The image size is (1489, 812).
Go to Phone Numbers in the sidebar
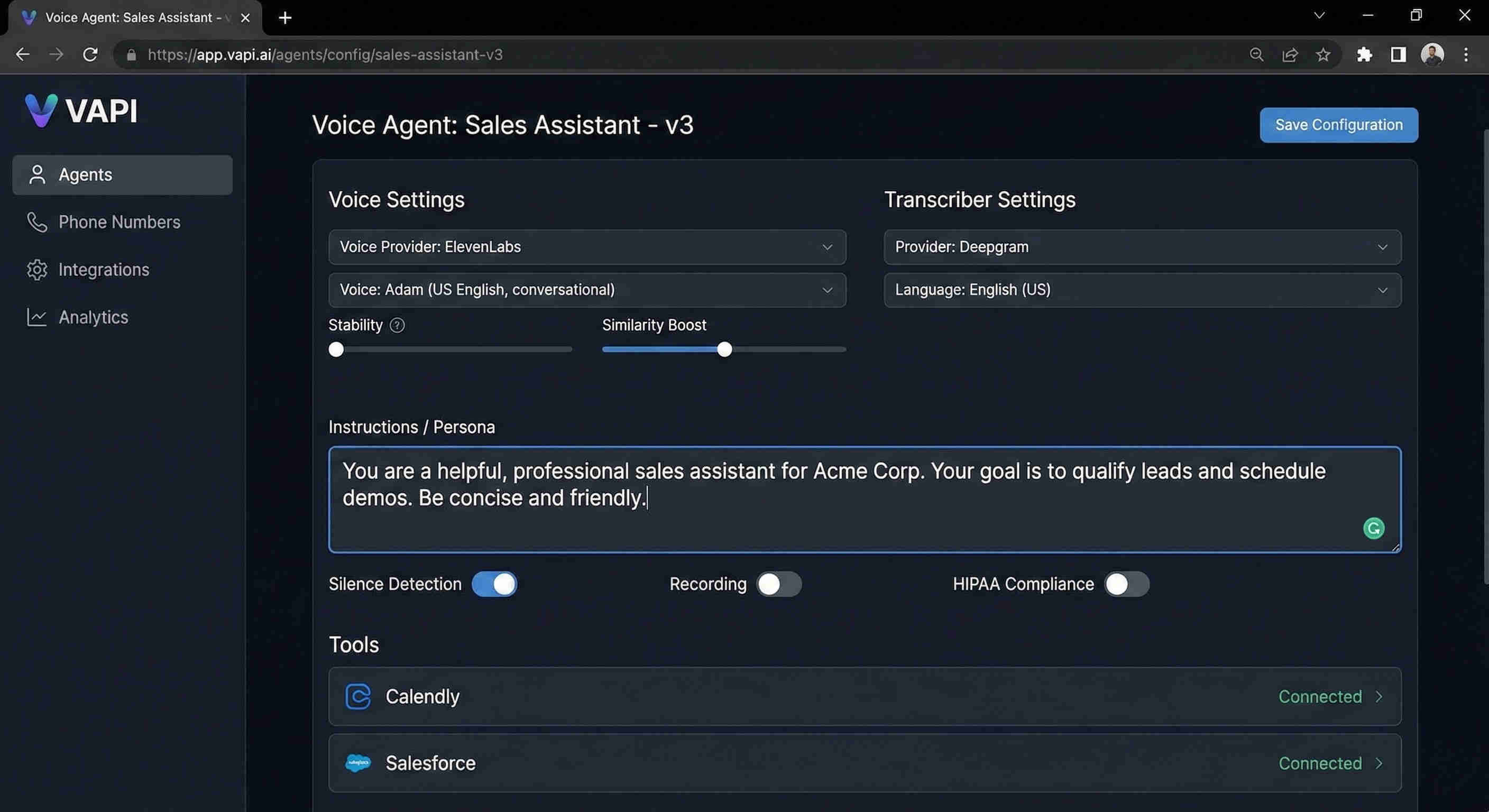coord(104,222)
